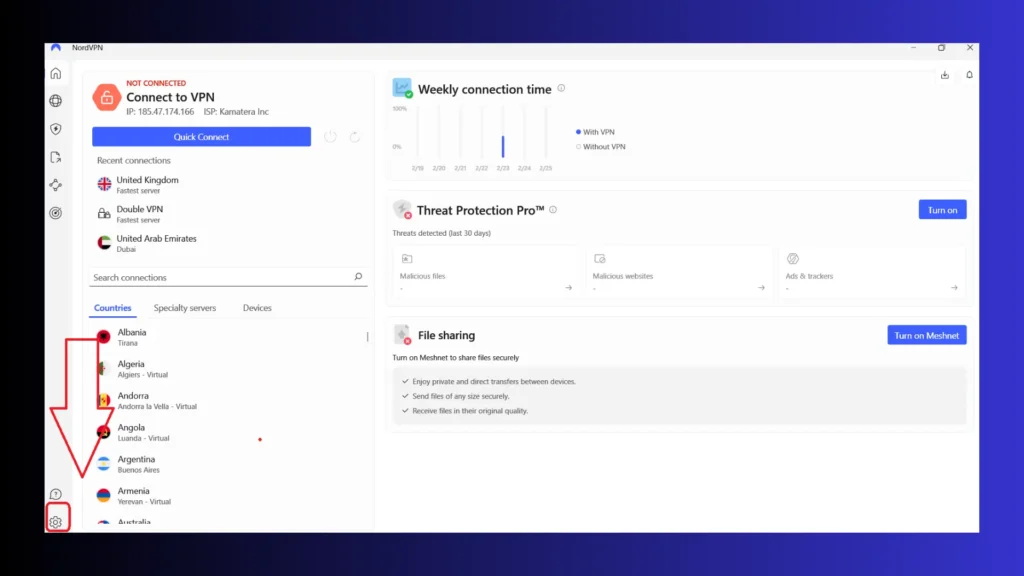This screenshot has height=576, width=1024.
Task: Switch to the Specialty servers tab
Action: pyautogui.click(x=185, y=308)
